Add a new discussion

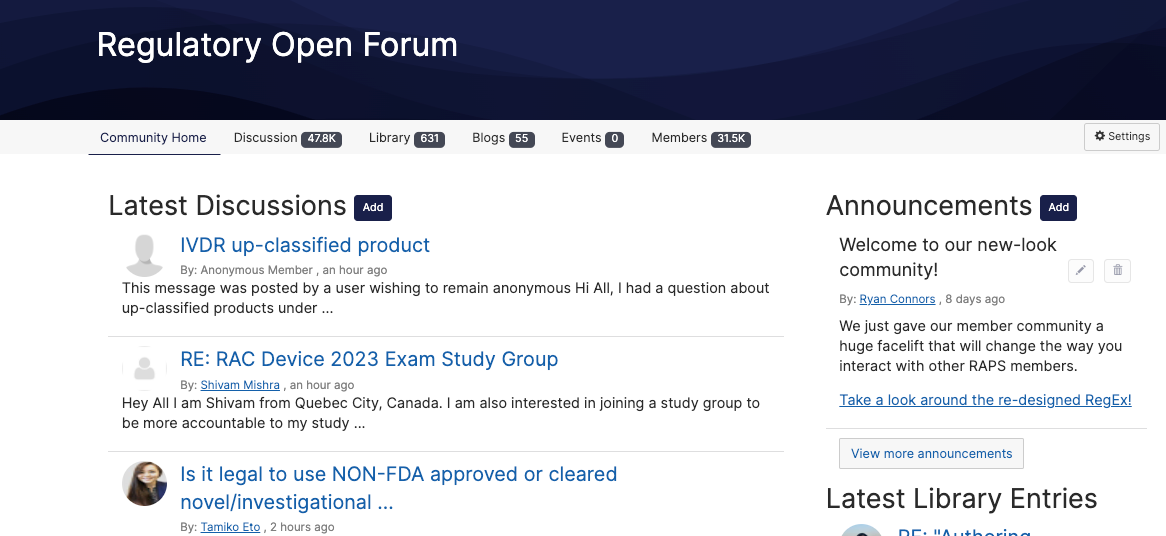pyautogui.click(x=373, y=207)
